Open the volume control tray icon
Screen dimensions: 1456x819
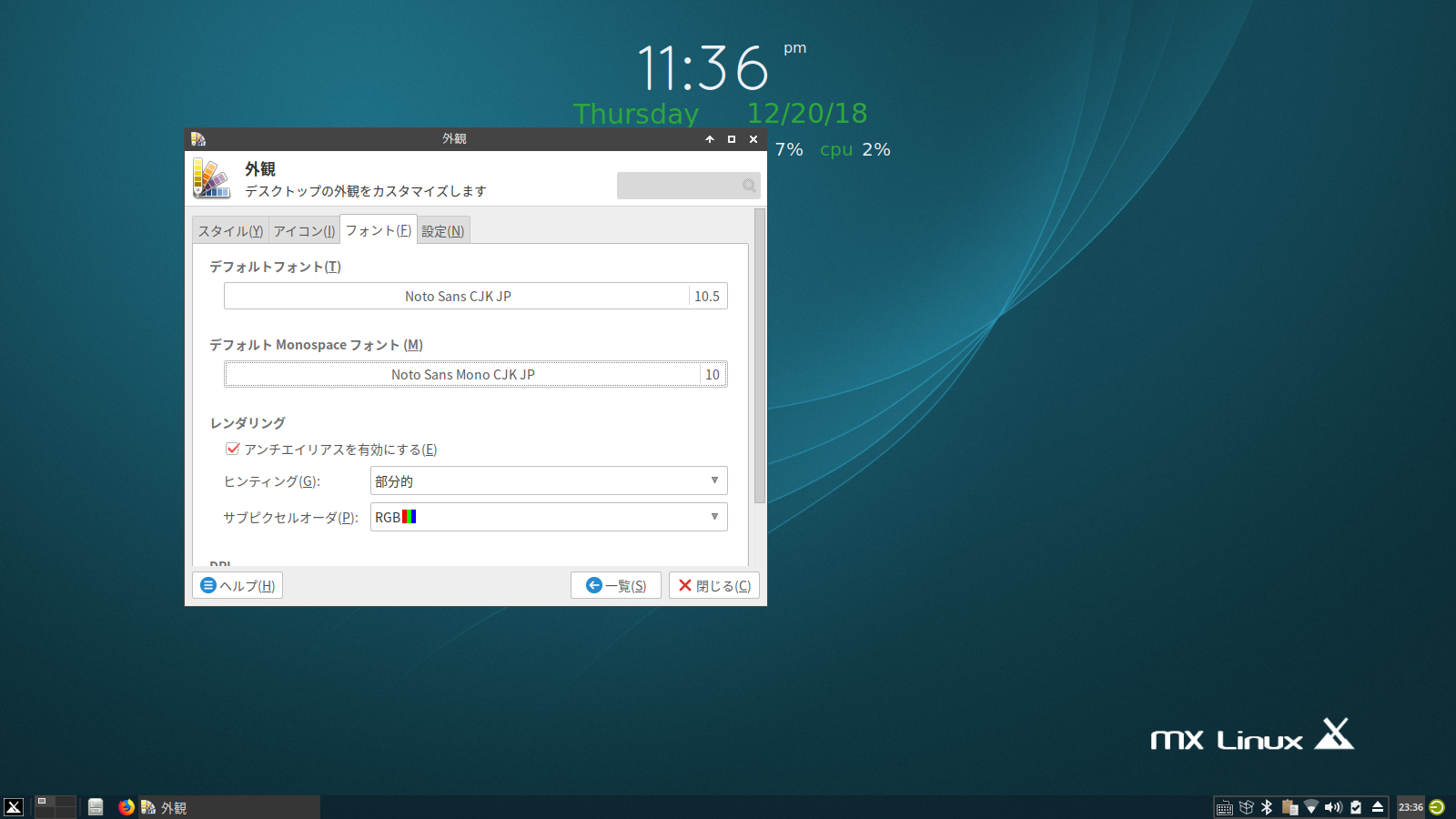pos(1333,807)
